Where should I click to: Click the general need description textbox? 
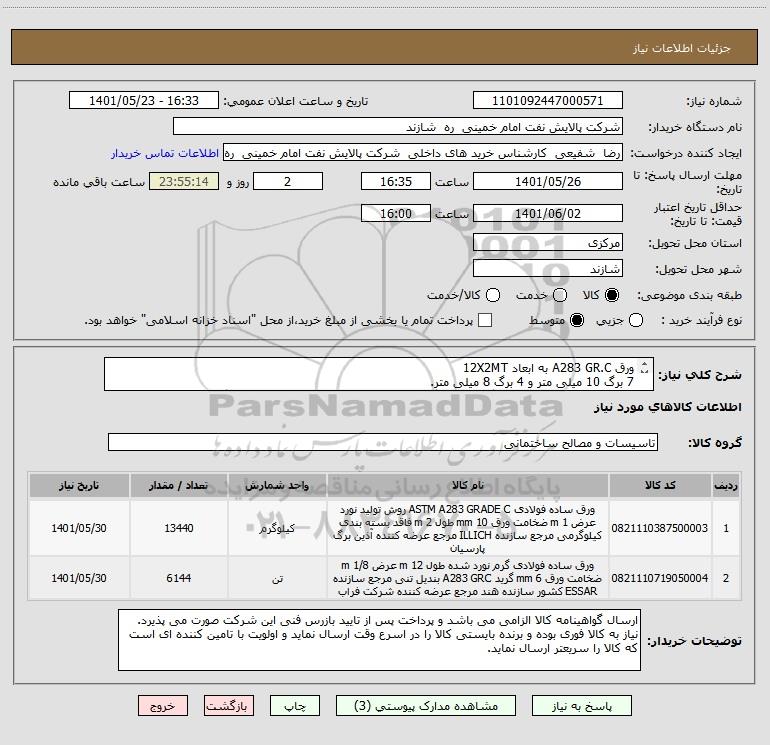(379, 374)
